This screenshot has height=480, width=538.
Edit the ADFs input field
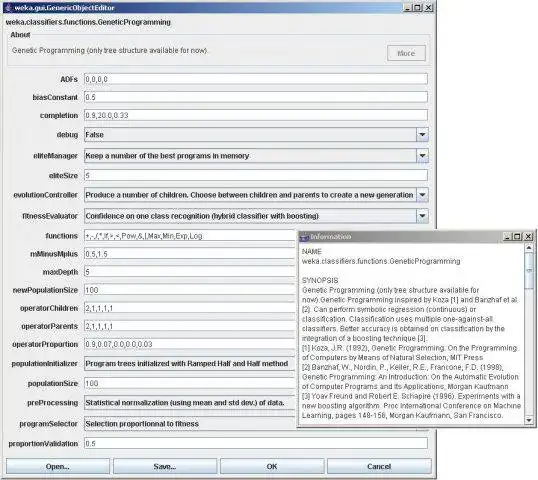tap(256, 79)
